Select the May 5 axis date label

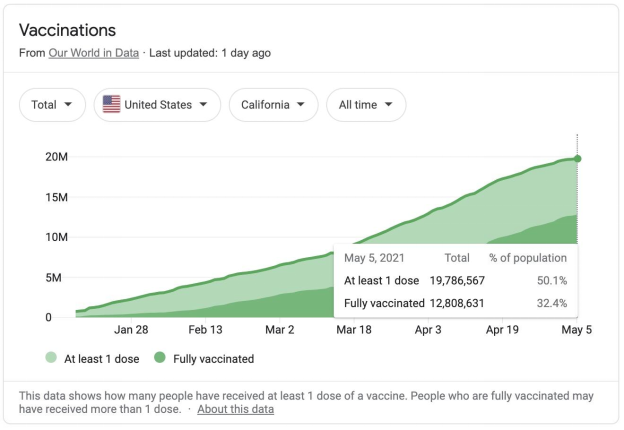coord(576,329)
